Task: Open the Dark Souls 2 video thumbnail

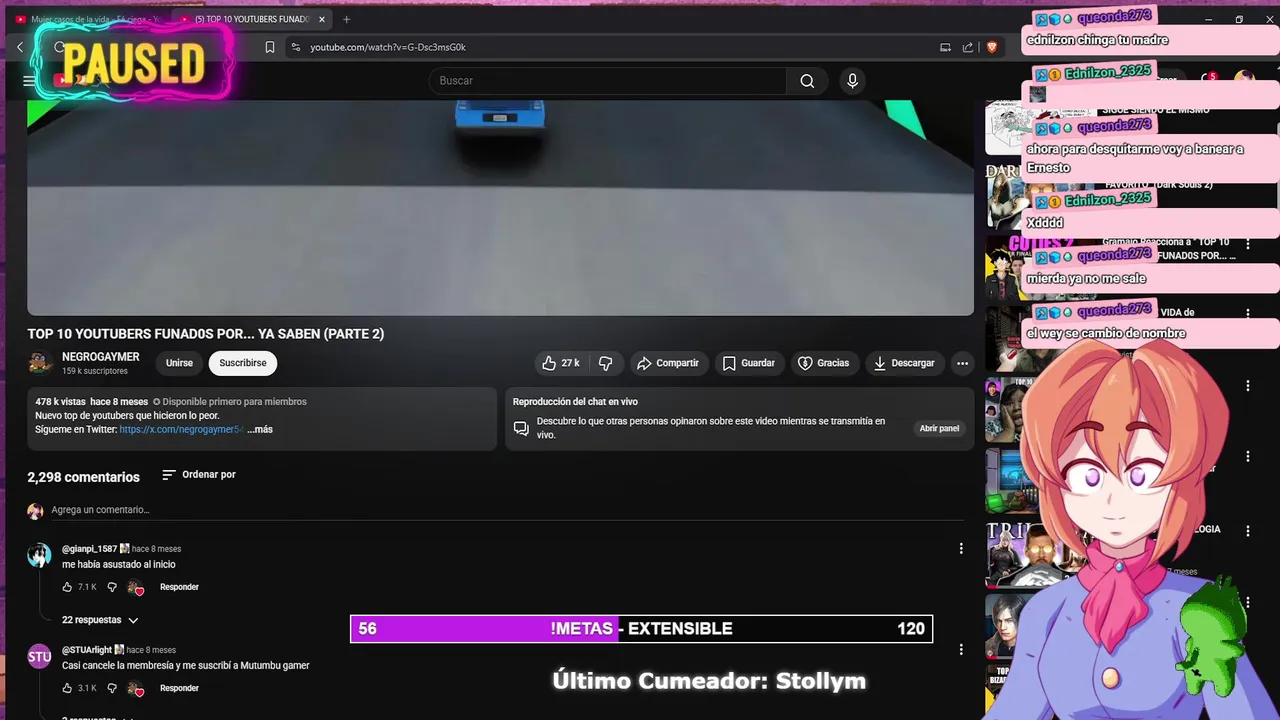Action: click(x=1040, y=196)
